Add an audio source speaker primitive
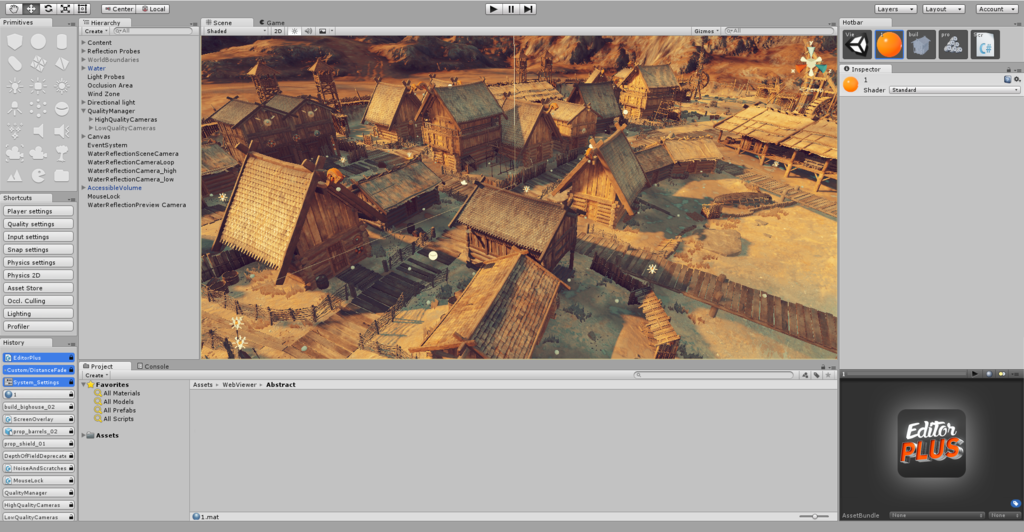This screenshot has width=1024, height=532. point(38,131)
